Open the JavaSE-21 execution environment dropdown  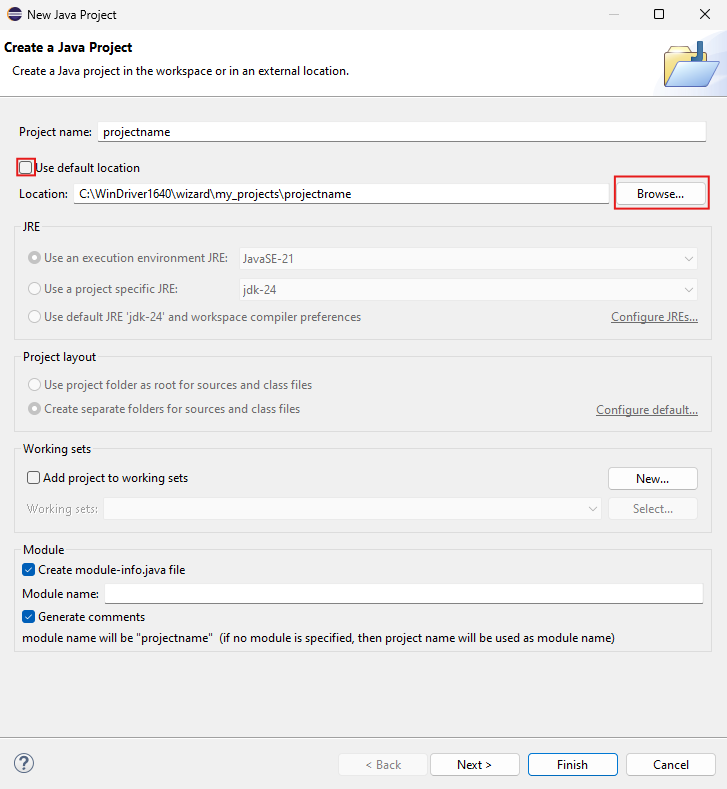coord(468,259)
